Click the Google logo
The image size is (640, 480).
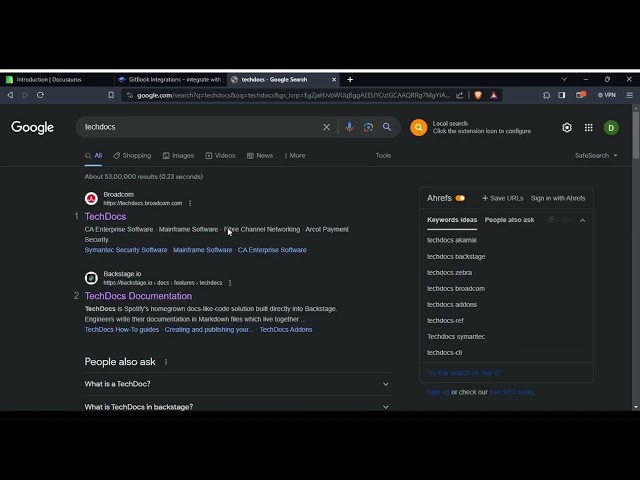click(32, 127)
